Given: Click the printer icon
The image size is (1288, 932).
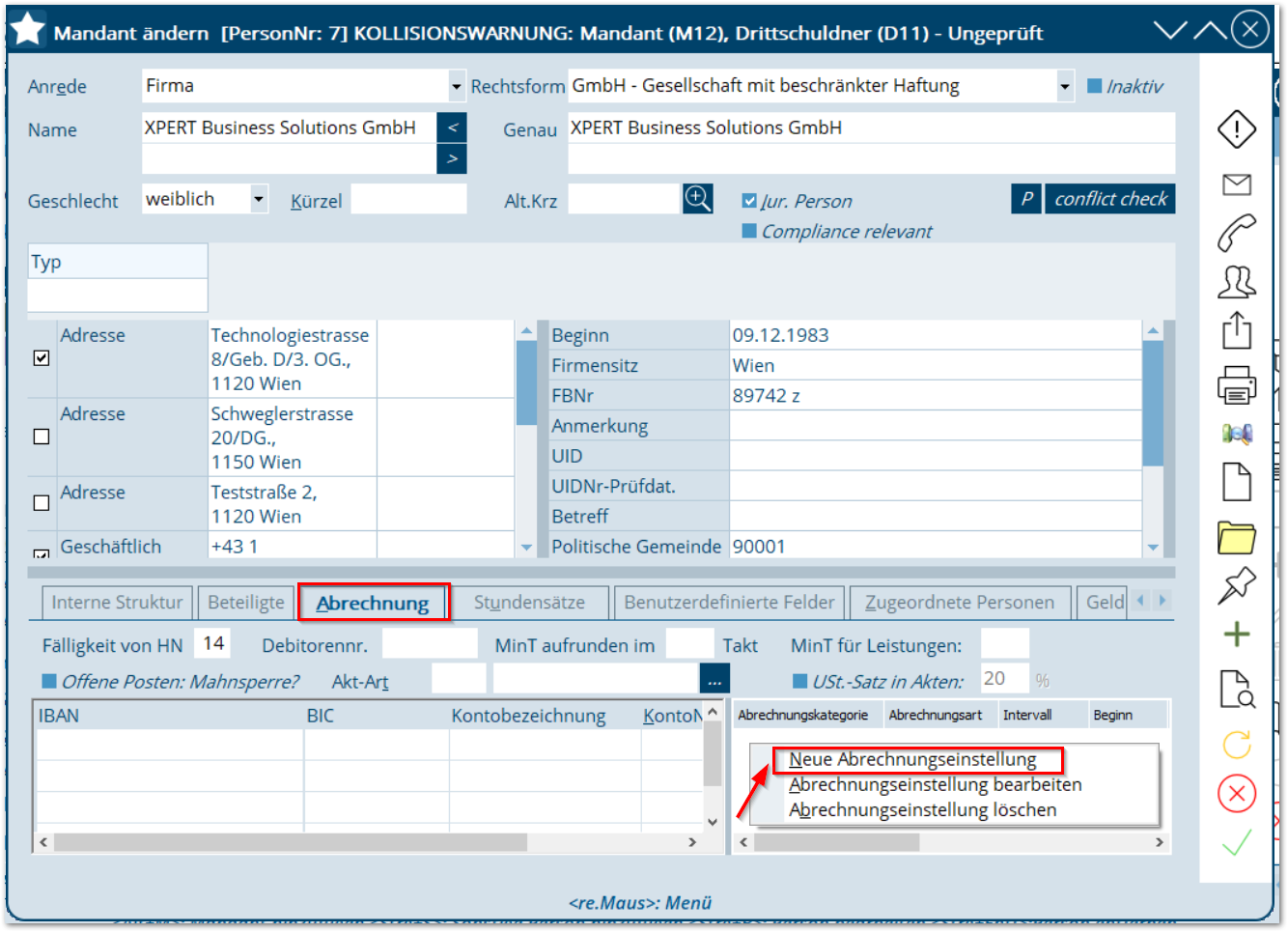Looking at the screenshot, I should click(1237, 384).
